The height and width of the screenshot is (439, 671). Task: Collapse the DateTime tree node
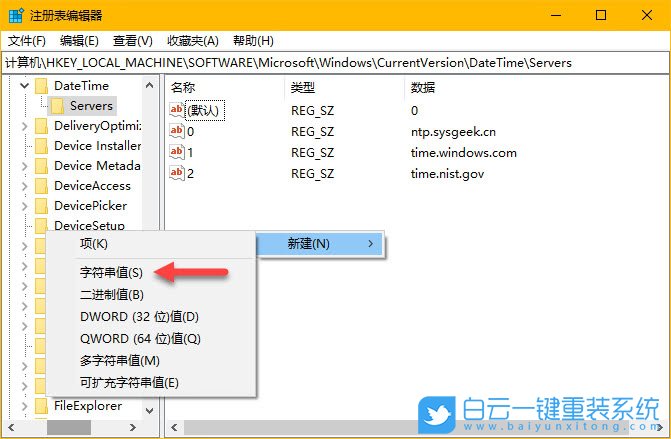(x=24, y=86)
